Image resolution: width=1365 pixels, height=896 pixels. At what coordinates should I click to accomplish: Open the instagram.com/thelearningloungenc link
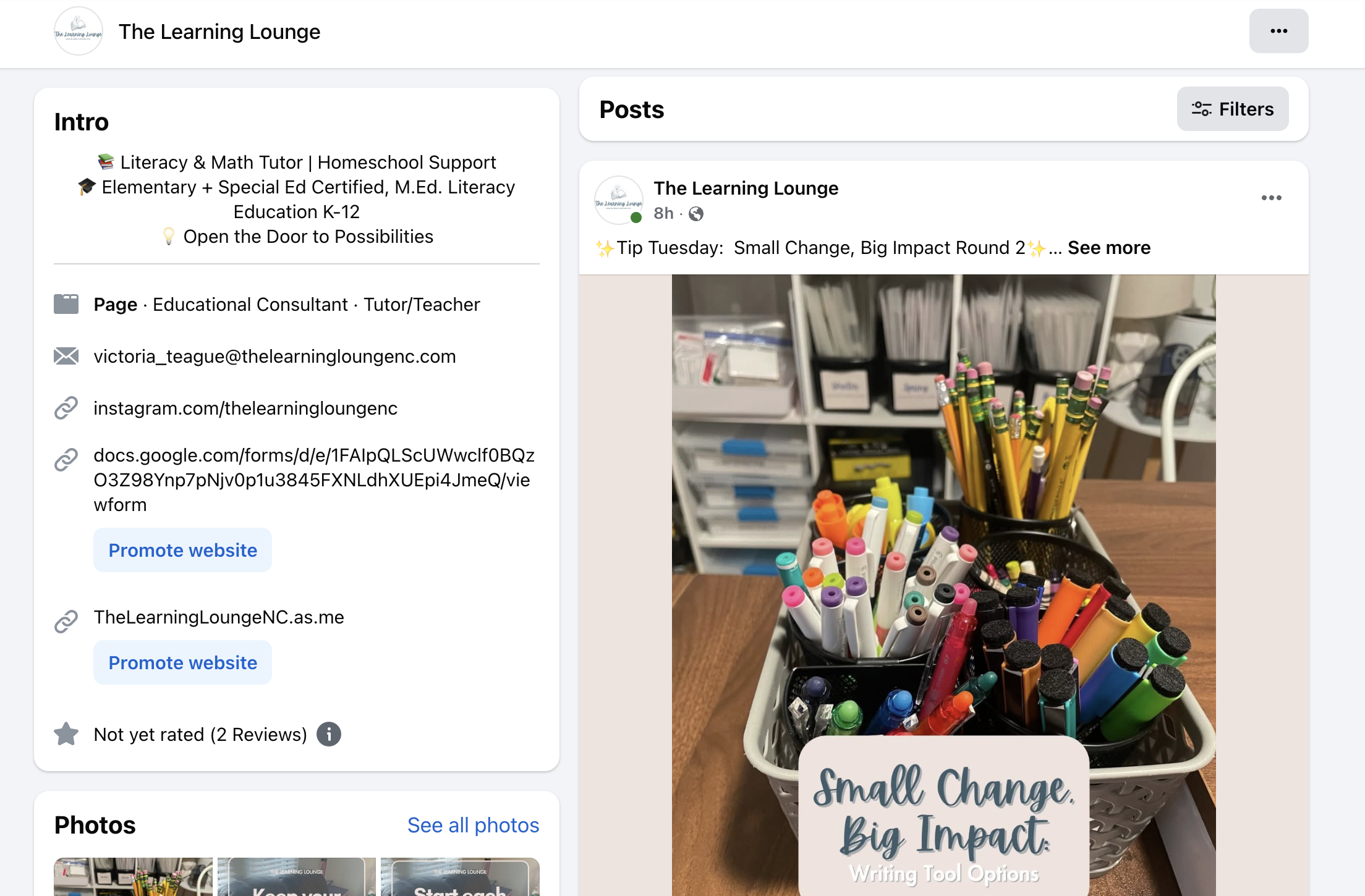click(245, 408)
